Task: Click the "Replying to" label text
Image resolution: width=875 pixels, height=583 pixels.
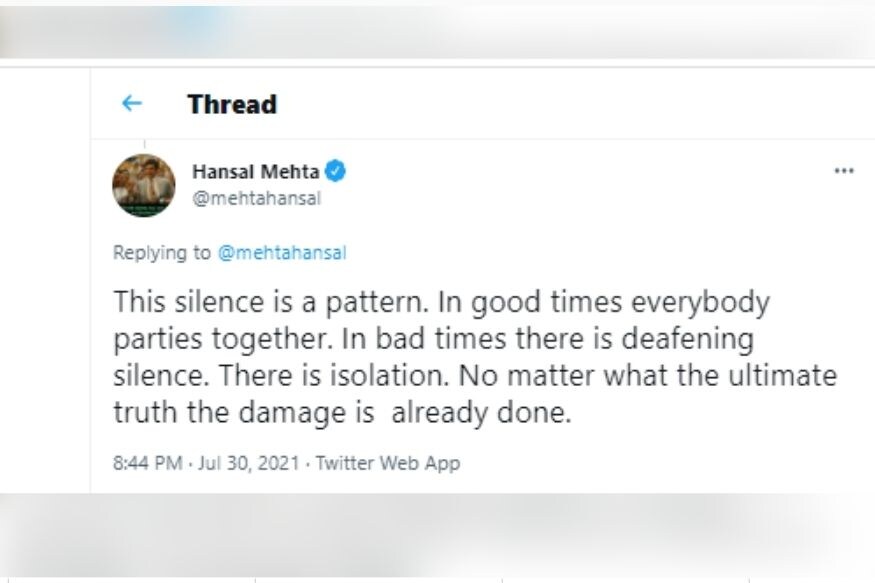Action: coord(162,253)
